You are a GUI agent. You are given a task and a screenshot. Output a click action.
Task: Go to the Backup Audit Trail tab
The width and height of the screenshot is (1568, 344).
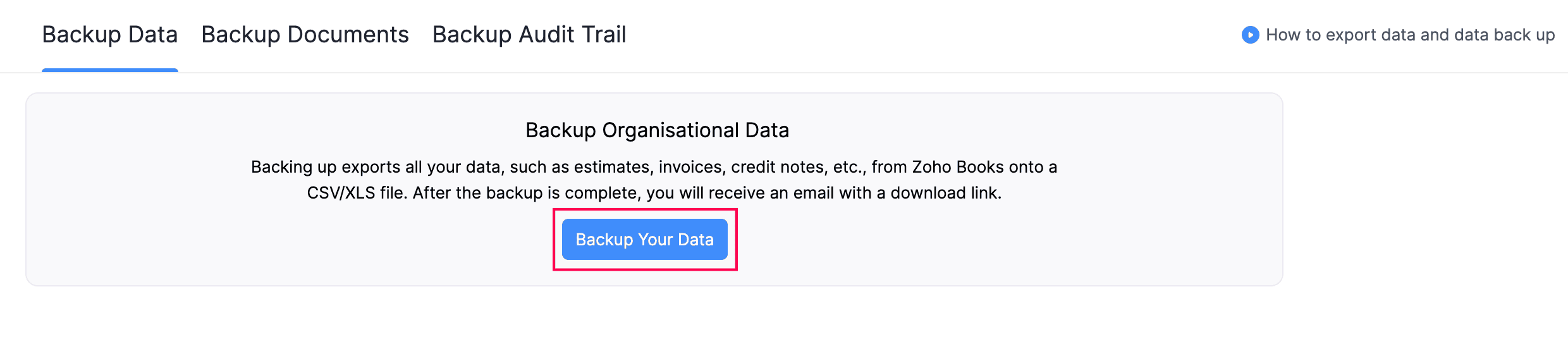pyautogui.click(x=529, y=35)
